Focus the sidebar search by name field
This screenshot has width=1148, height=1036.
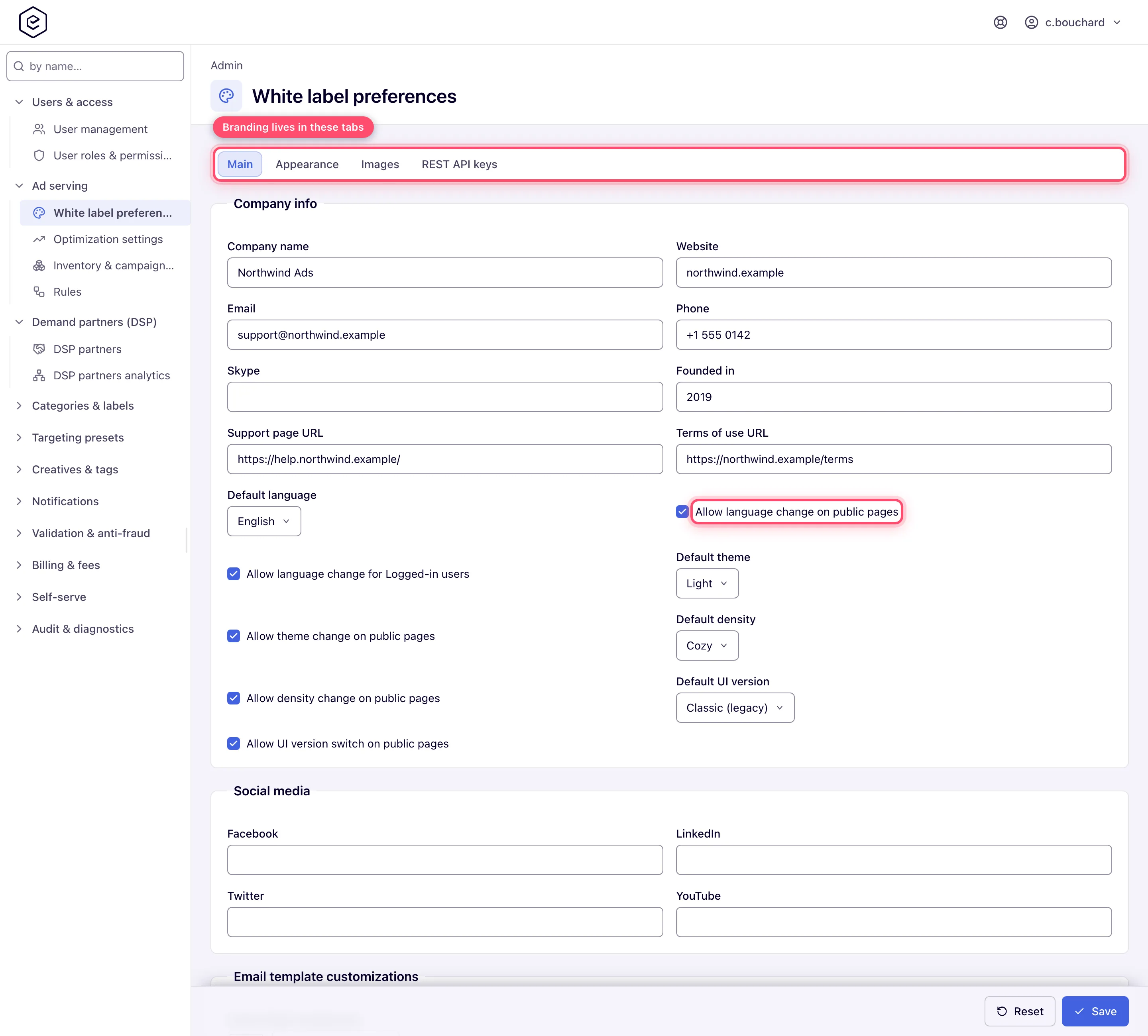(x=95, y=66)
